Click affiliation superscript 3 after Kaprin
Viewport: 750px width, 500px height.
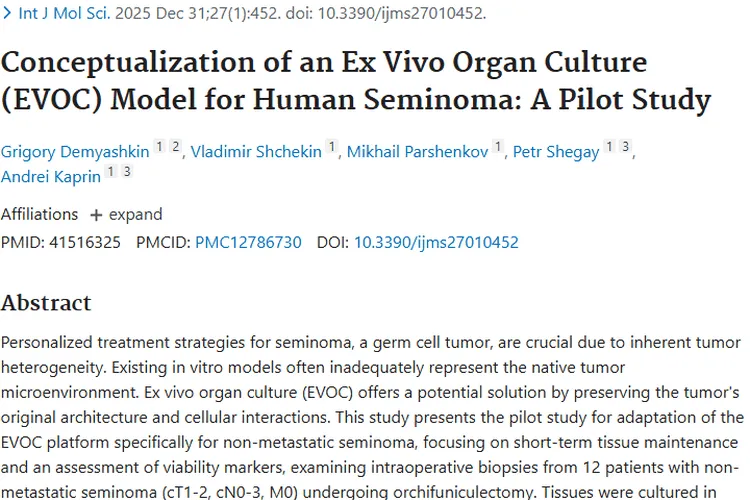pos(126,172)
